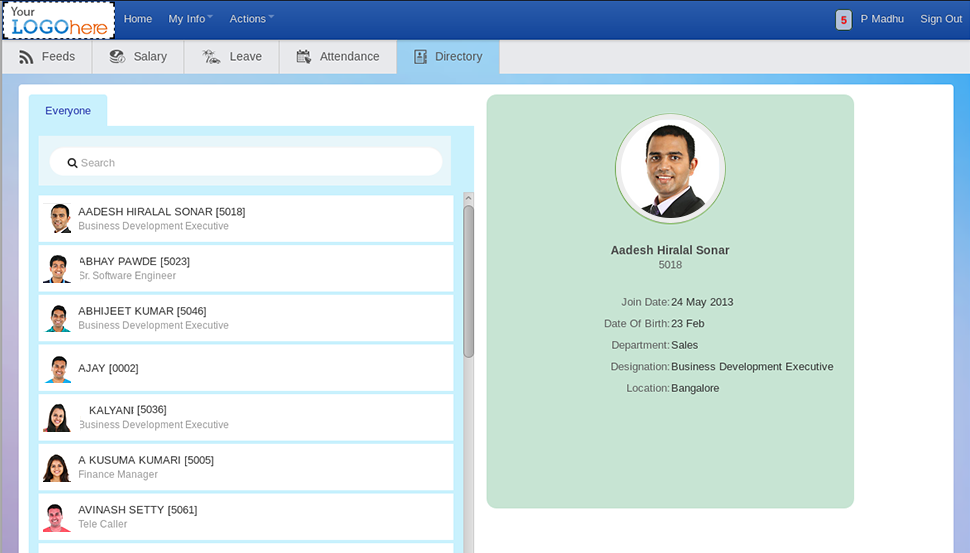Open the My Info dropdown menu
The image size is (970, 553).
click(x=190, y=19)
